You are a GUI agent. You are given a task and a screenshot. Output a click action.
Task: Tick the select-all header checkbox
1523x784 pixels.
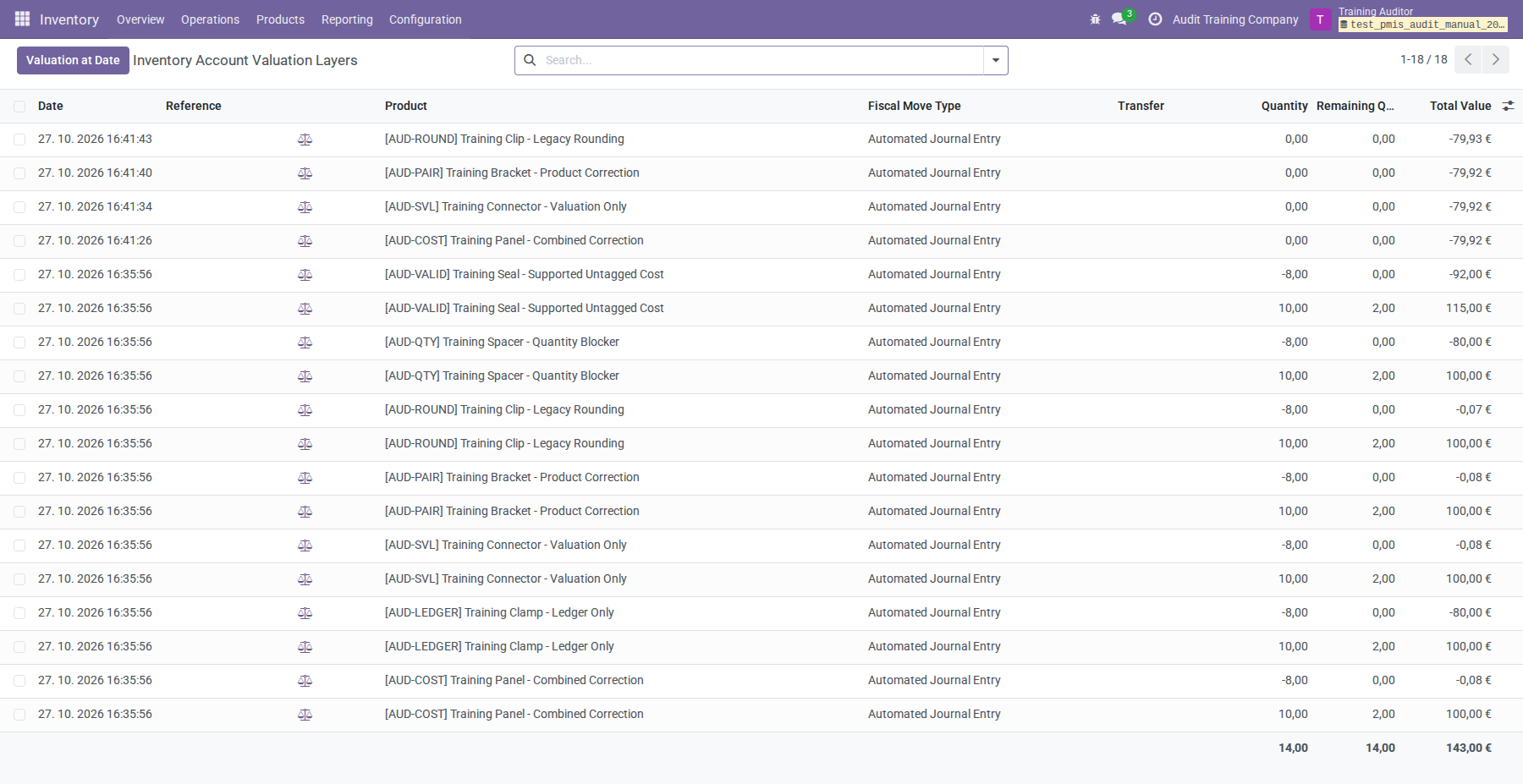19,107
